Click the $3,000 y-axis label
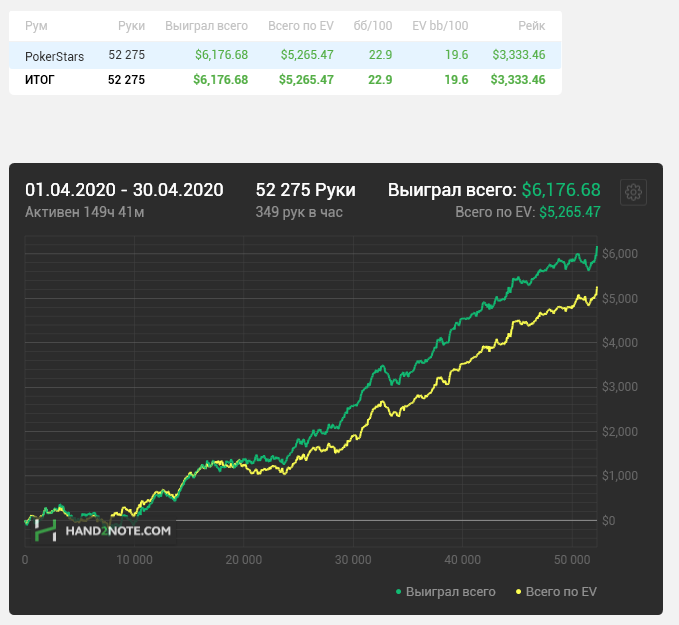This screenshot has height=625, width=679. (620, 387)
